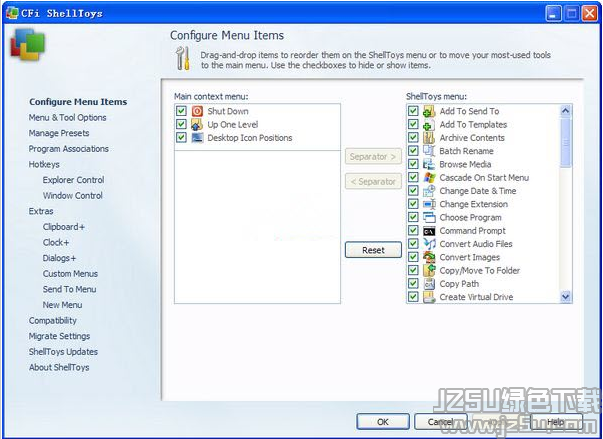
Task: Select Configure Menu Items in sidebar
Action: [x=78, y=102]
